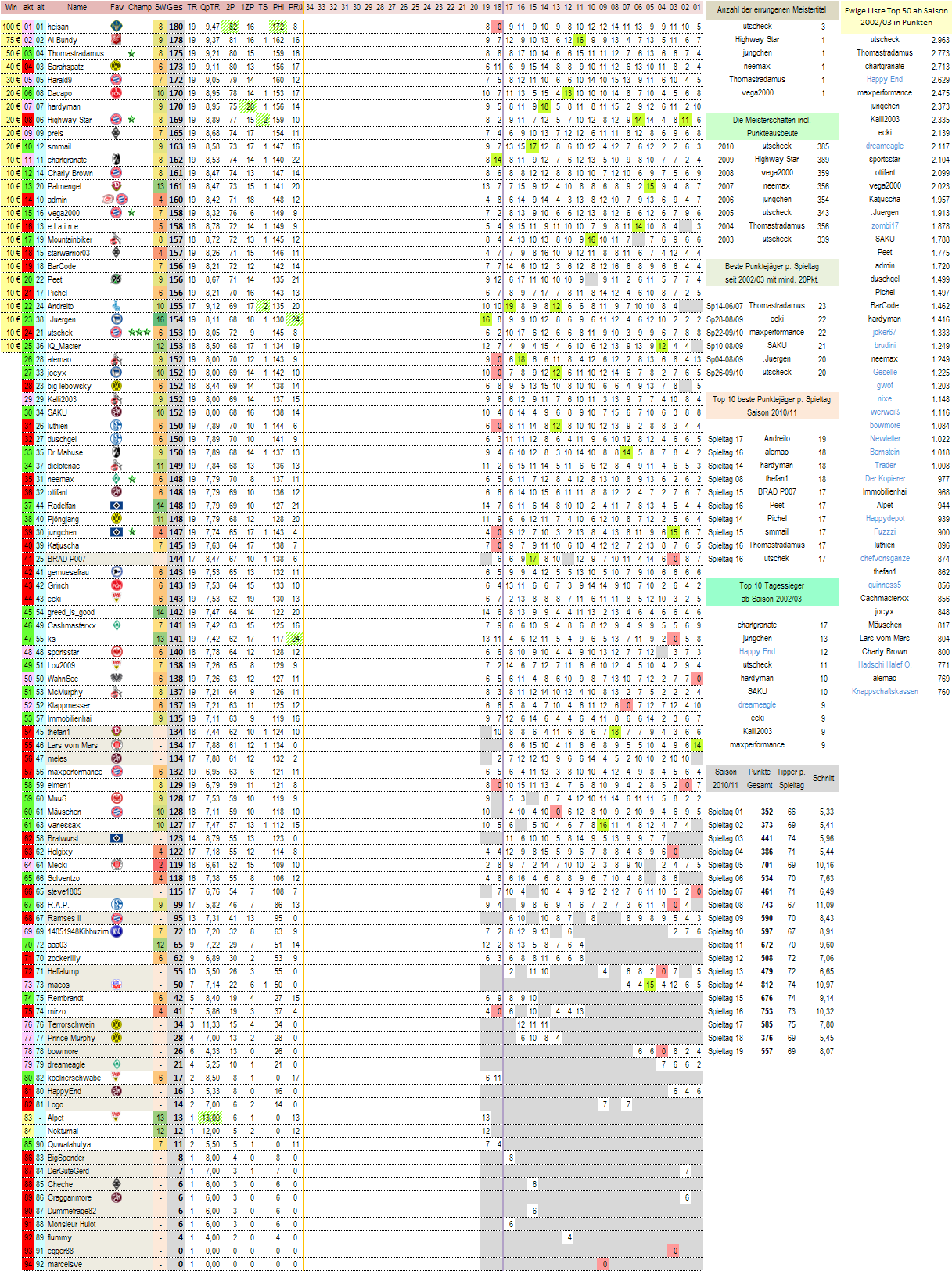Click the QpTR column header
The width and height of the screenshot is (952, 1271).
coord(210,7)
